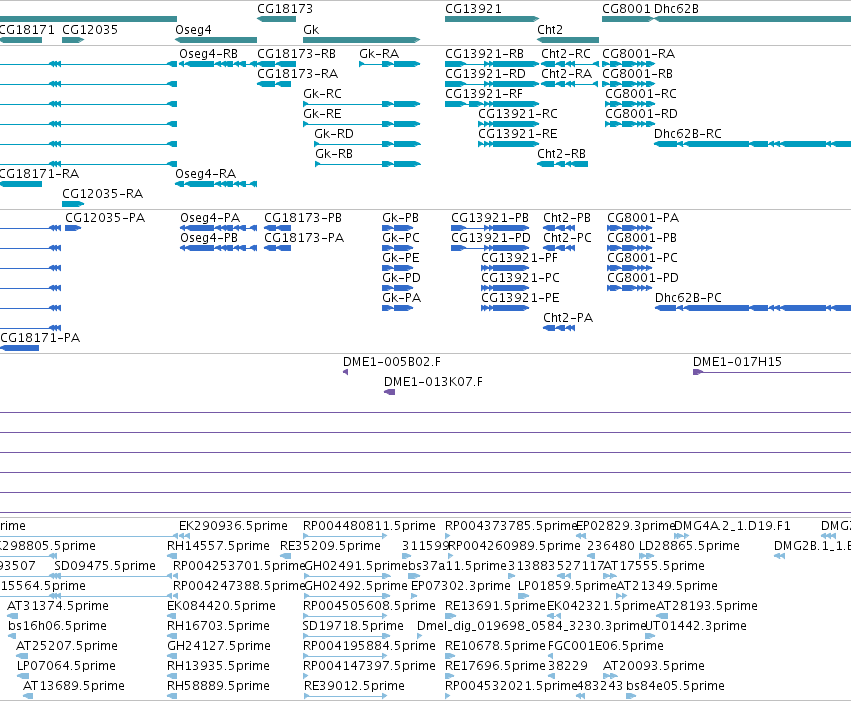Select protein CG8001-PC
Screen dimensions: 851x701
pyautogui.click(x=643, y=258)
